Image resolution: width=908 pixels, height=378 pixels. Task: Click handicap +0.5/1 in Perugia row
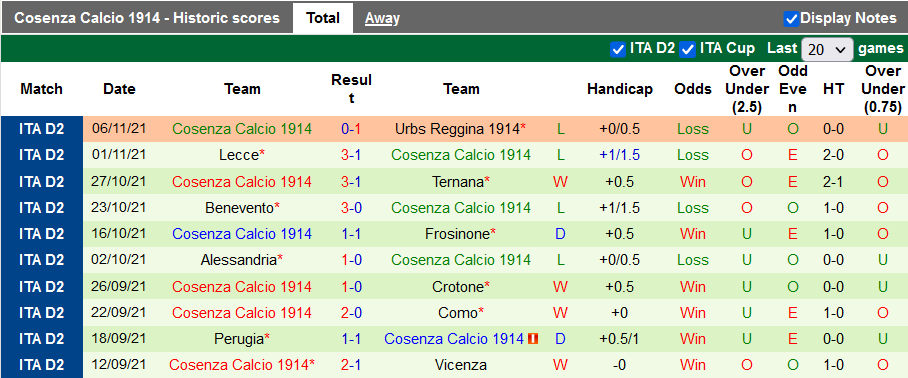coord(620,339)
